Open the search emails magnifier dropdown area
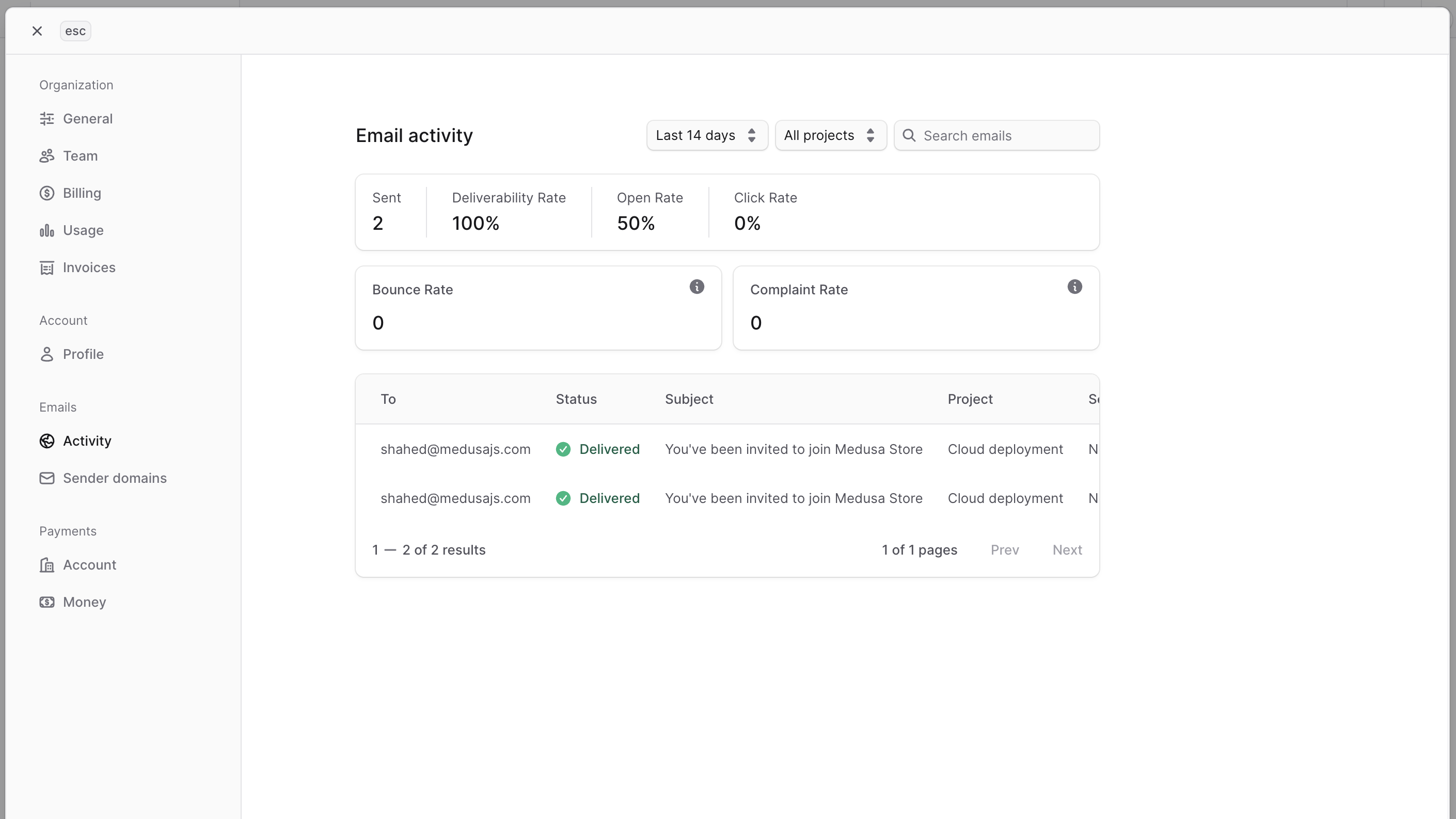 [909, 135]
